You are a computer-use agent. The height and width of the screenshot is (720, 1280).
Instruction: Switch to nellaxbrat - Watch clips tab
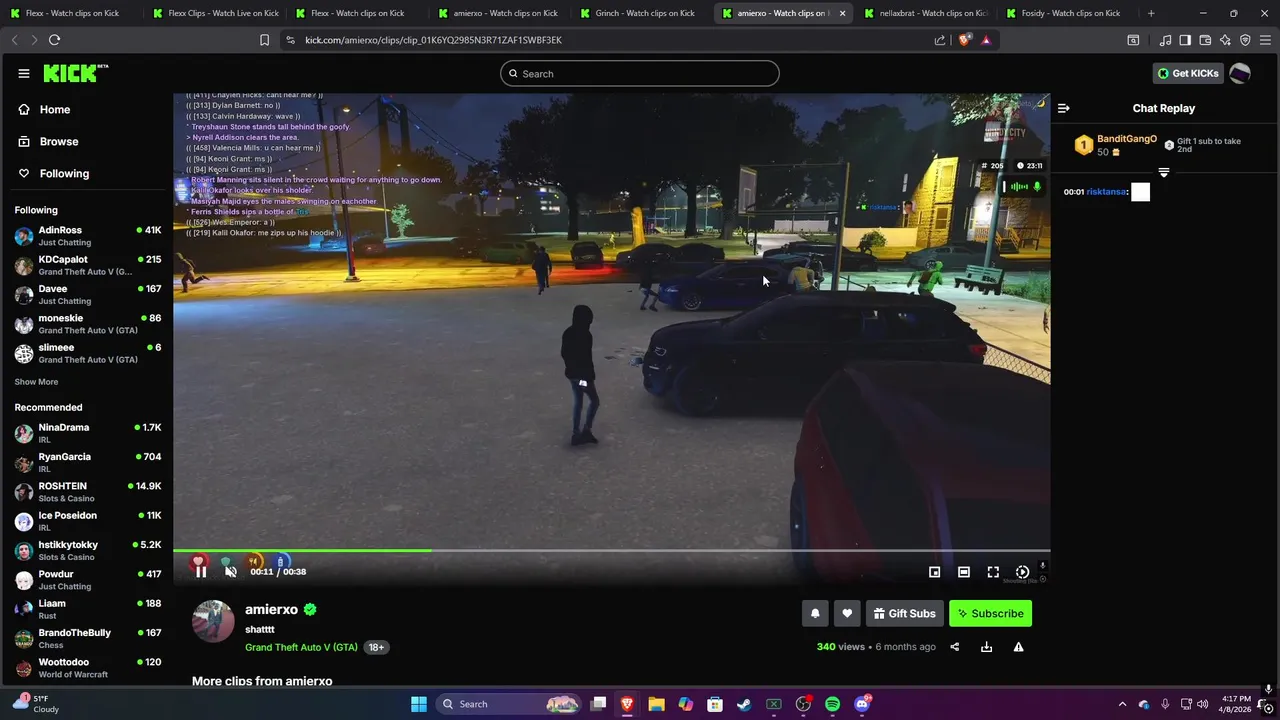(925, 13)
